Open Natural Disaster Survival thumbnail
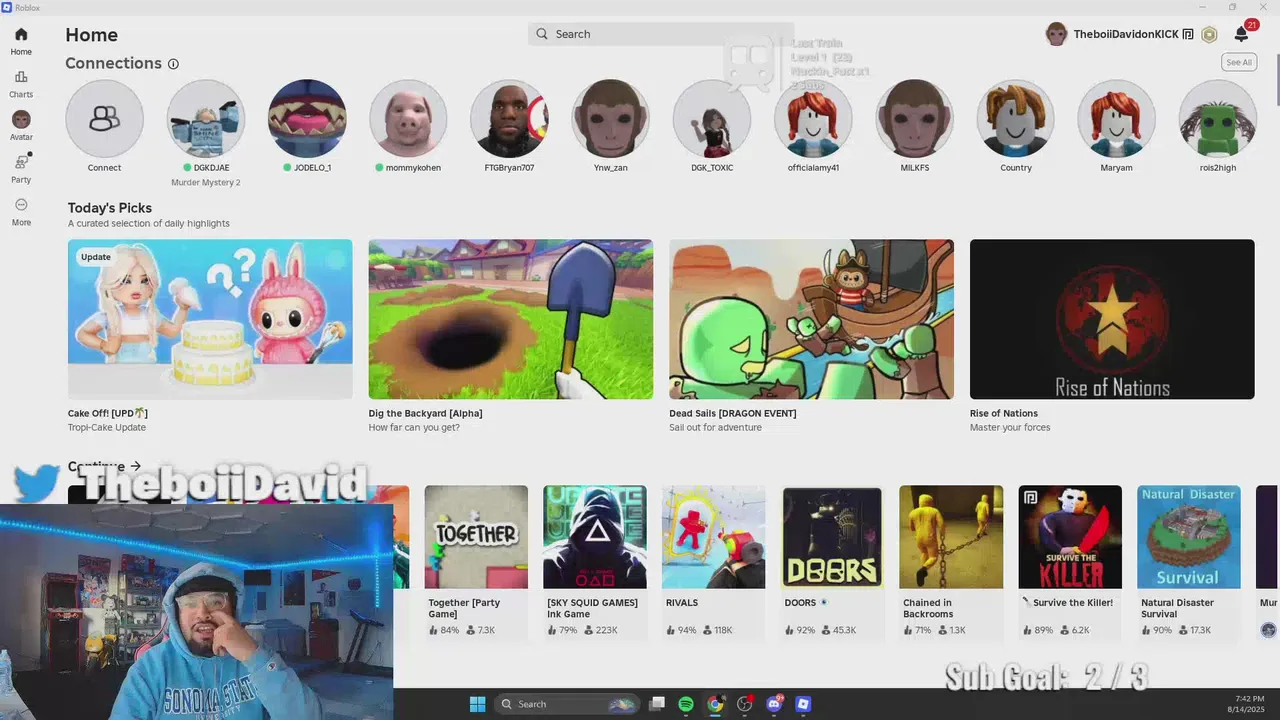 [x=1189, y=537]
